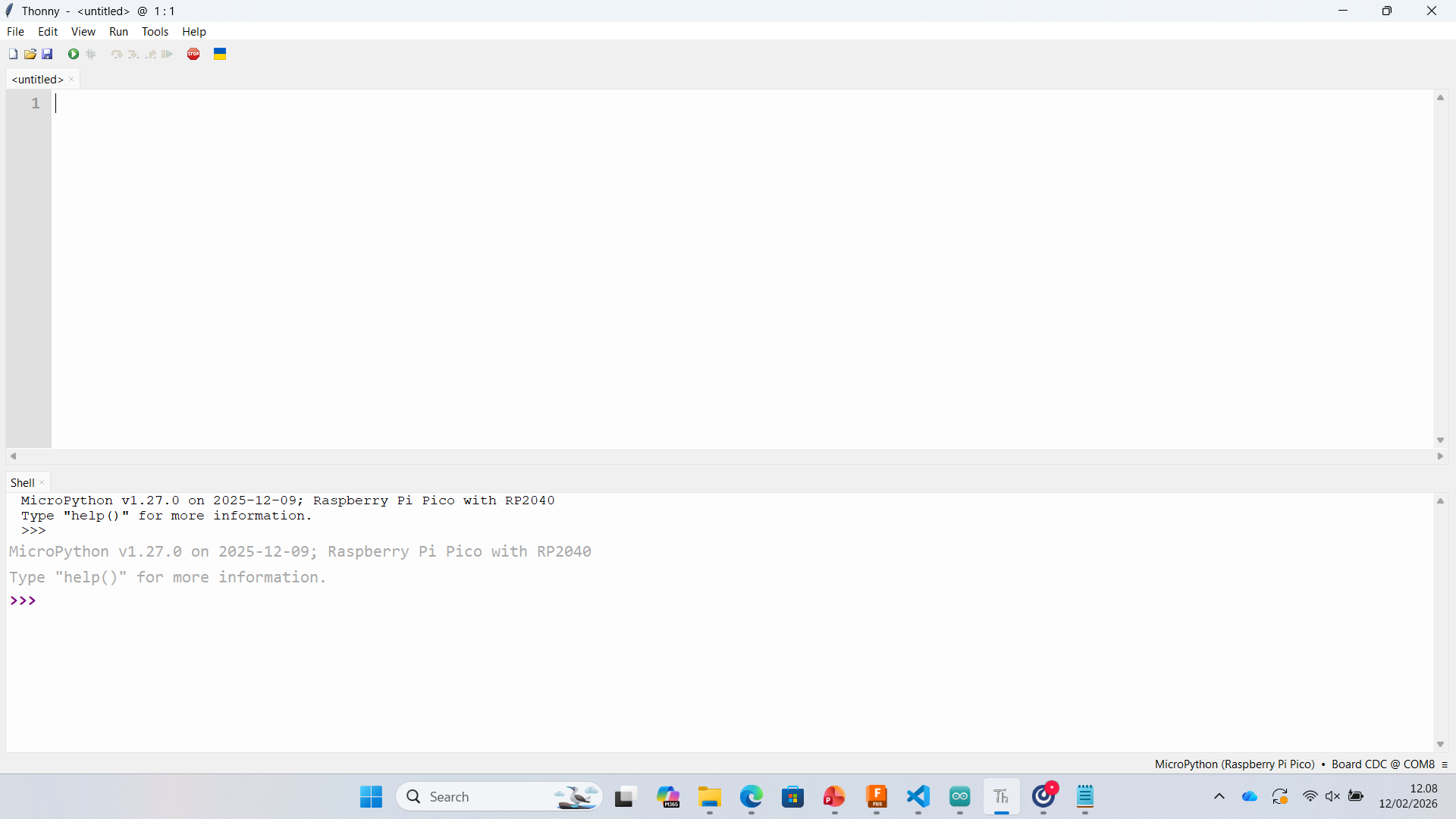This screenshot has height=819, width=1456.
Task: Toggle the muted volume tray icon
Action: (x=1332, y=796)
